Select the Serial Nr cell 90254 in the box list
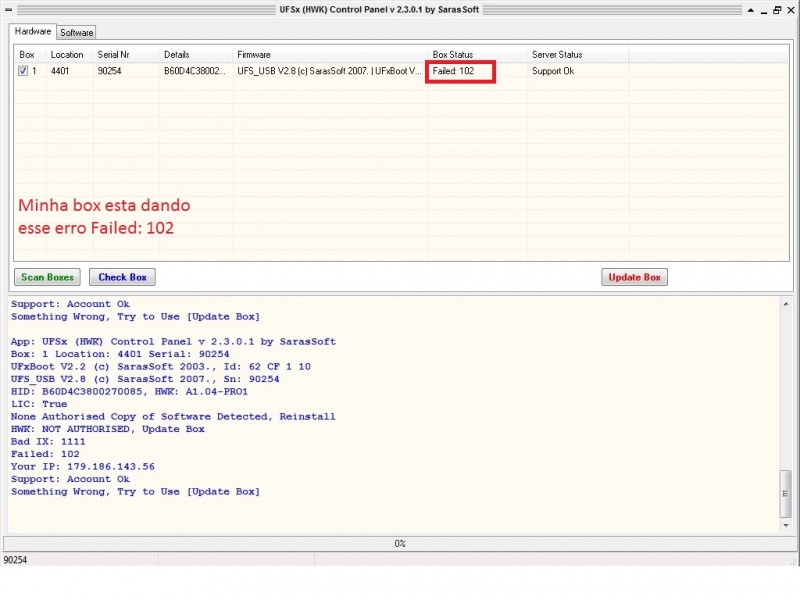 coord(109,71)
